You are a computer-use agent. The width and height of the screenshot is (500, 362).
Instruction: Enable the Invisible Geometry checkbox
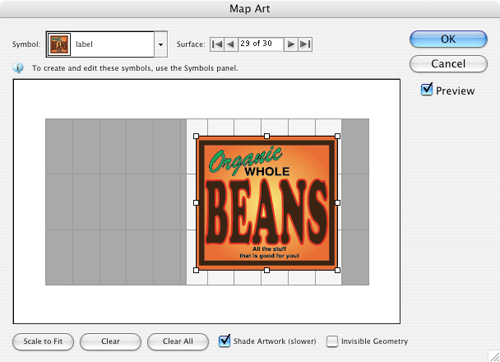(x=332, y=341)
